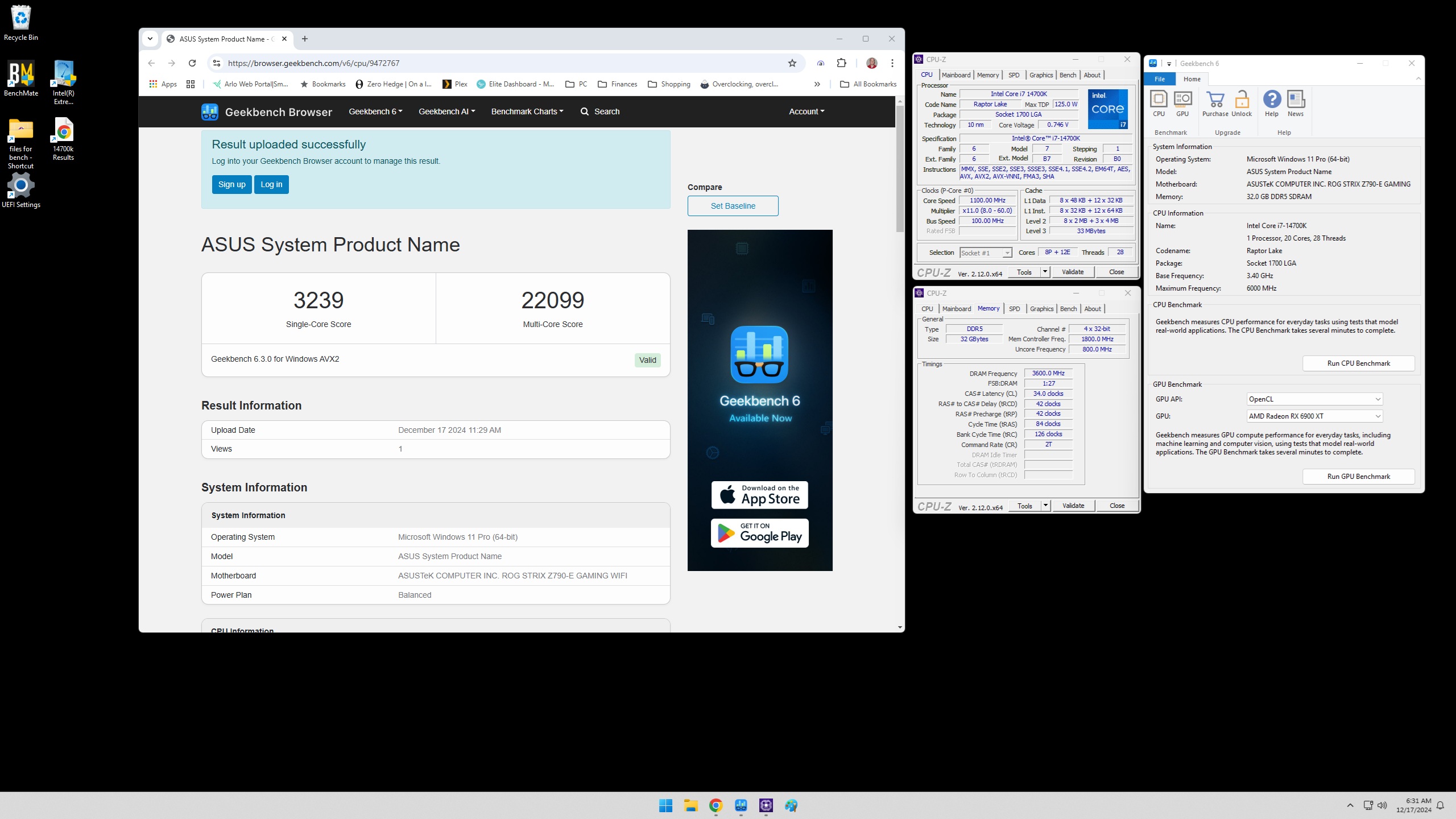Image resolution: width=1456 pixels, height=819 pixels.
Task: Click the Purchase cart icon in Geekbench 6
Action: 1215,104
